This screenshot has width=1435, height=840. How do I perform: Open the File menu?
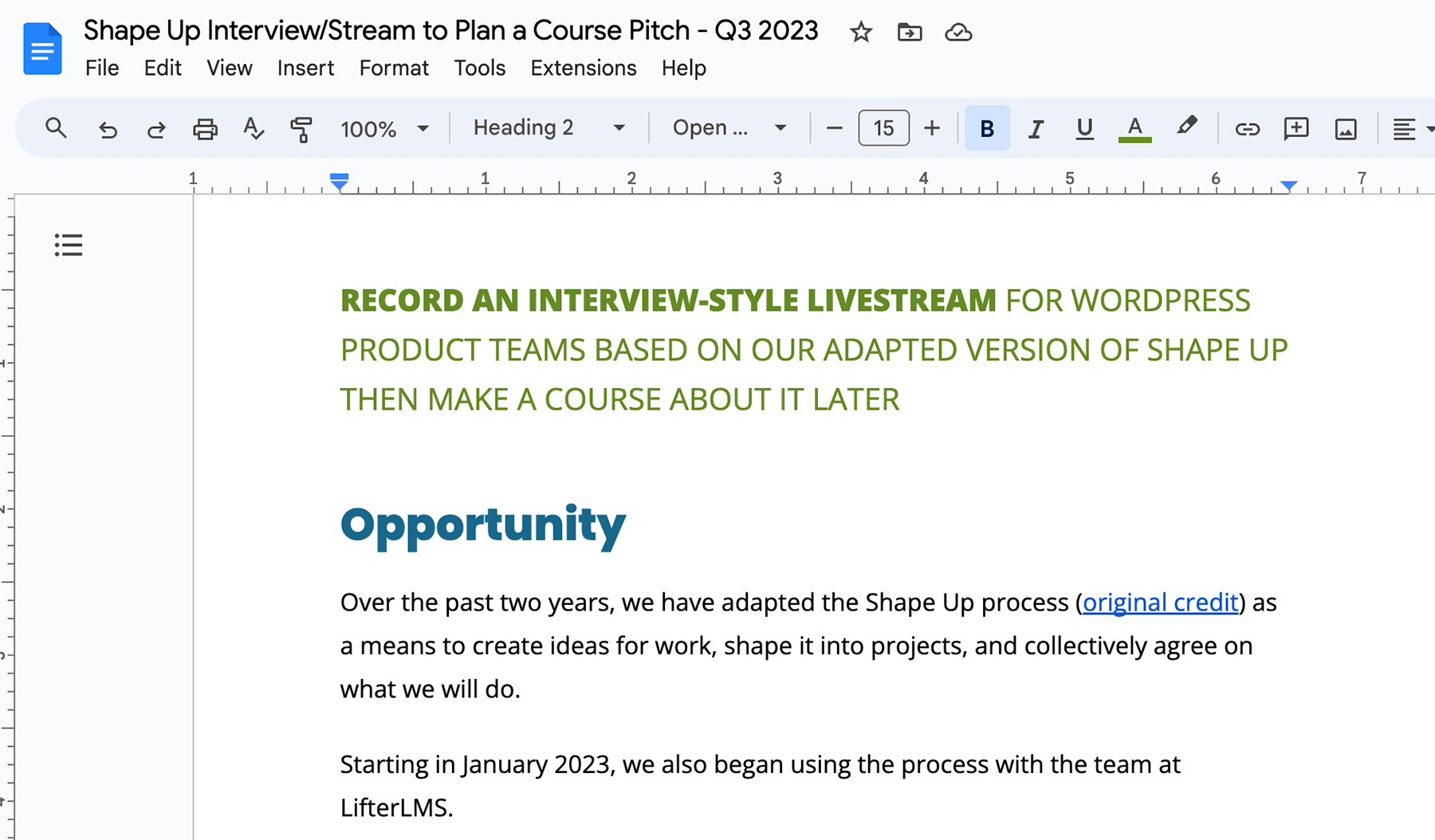(102, 68)
